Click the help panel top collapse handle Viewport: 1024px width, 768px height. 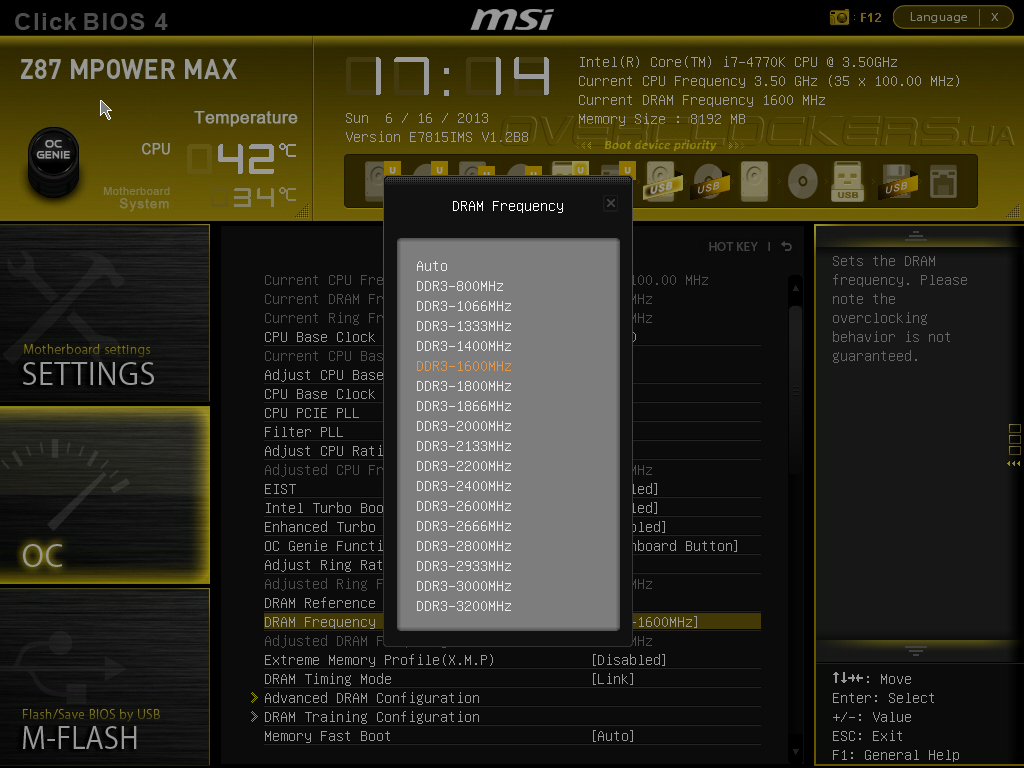point(916,235)
